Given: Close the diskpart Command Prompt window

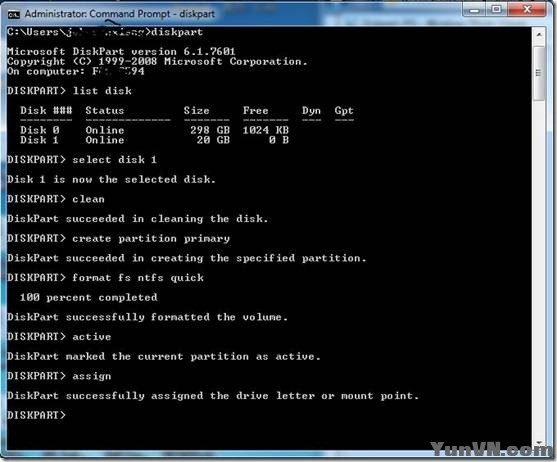Looking at the screenshot, I should pyautogui.click(x=527, y=10).
